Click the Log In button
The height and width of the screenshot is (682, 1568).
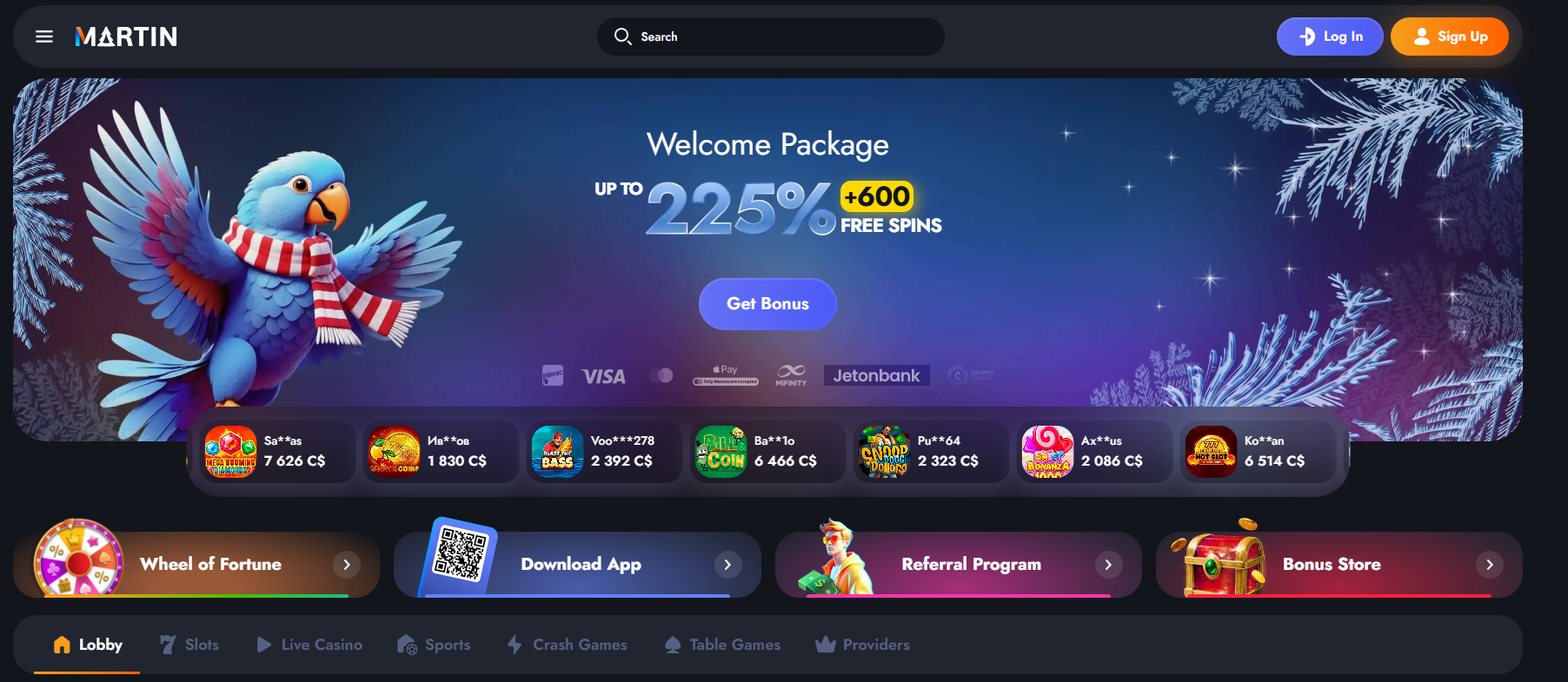coord(1330,36)
